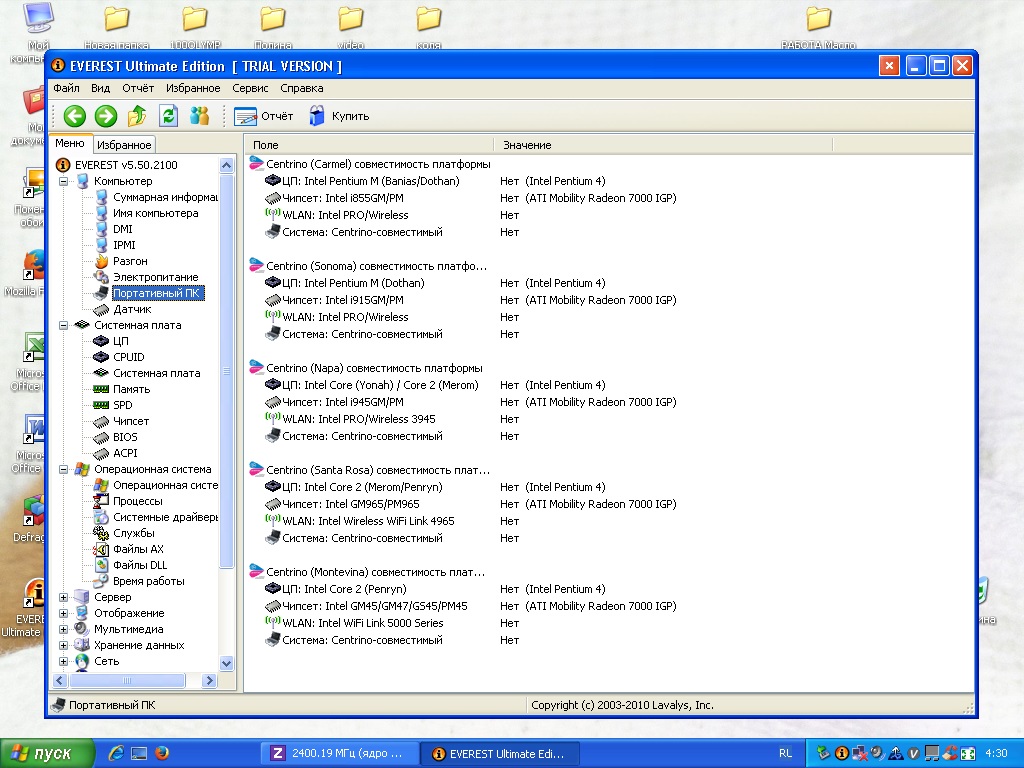Go back with the green left arrow

click(74, 116)
